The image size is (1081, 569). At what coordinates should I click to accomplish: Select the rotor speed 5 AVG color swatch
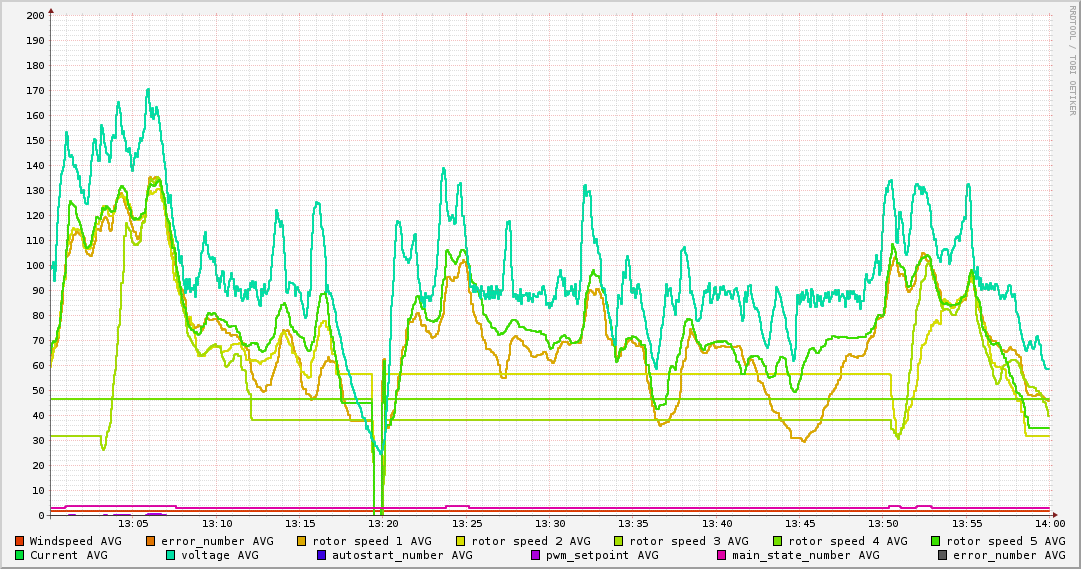tap(936, 541)
